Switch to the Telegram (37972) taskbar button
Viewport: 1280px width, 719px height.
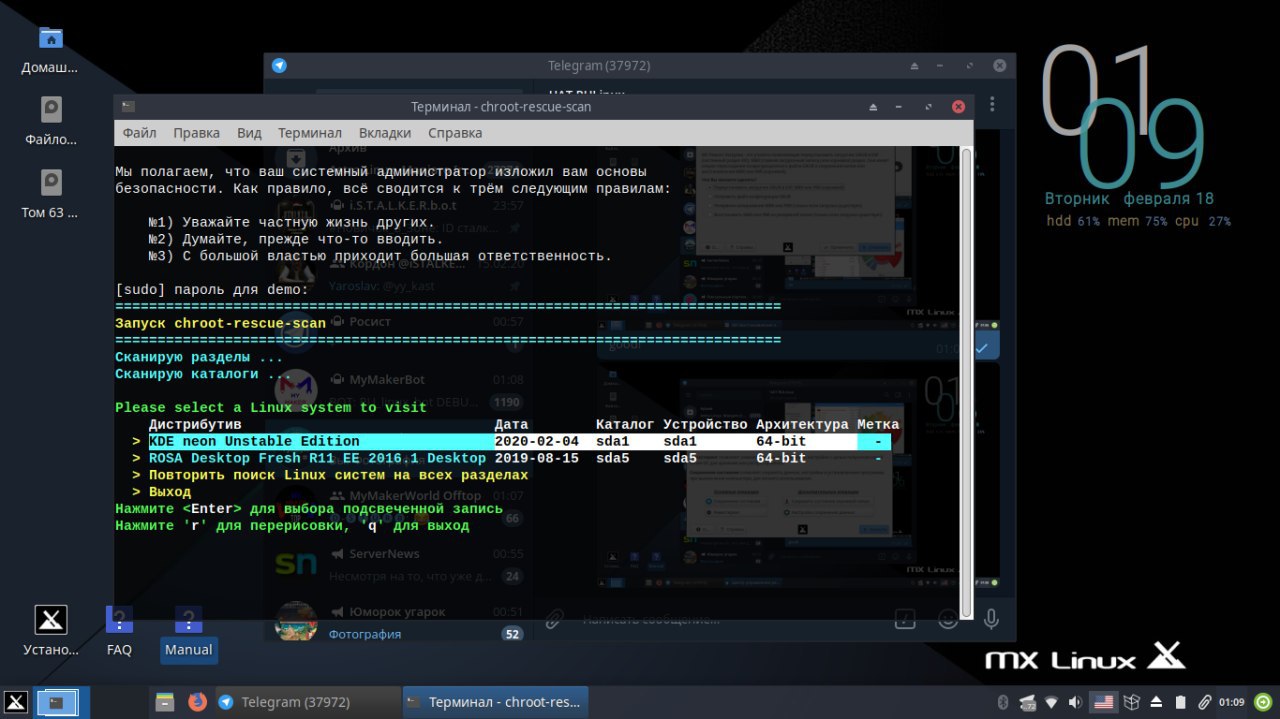pyautogui.click(x=306, y=702)
